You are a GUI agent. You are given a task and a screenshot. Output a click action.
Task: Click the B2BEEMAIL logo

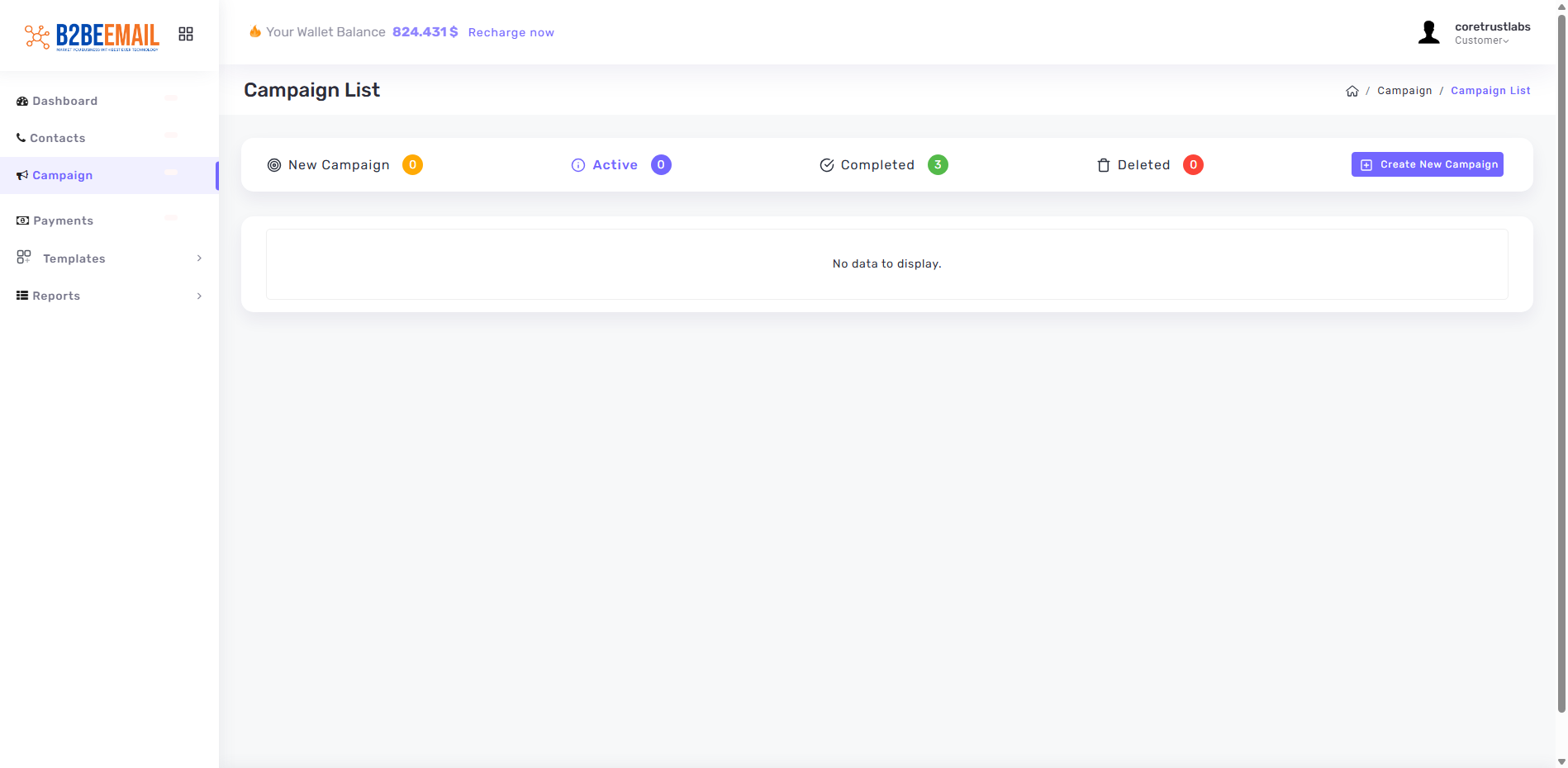tap(92, 36)
